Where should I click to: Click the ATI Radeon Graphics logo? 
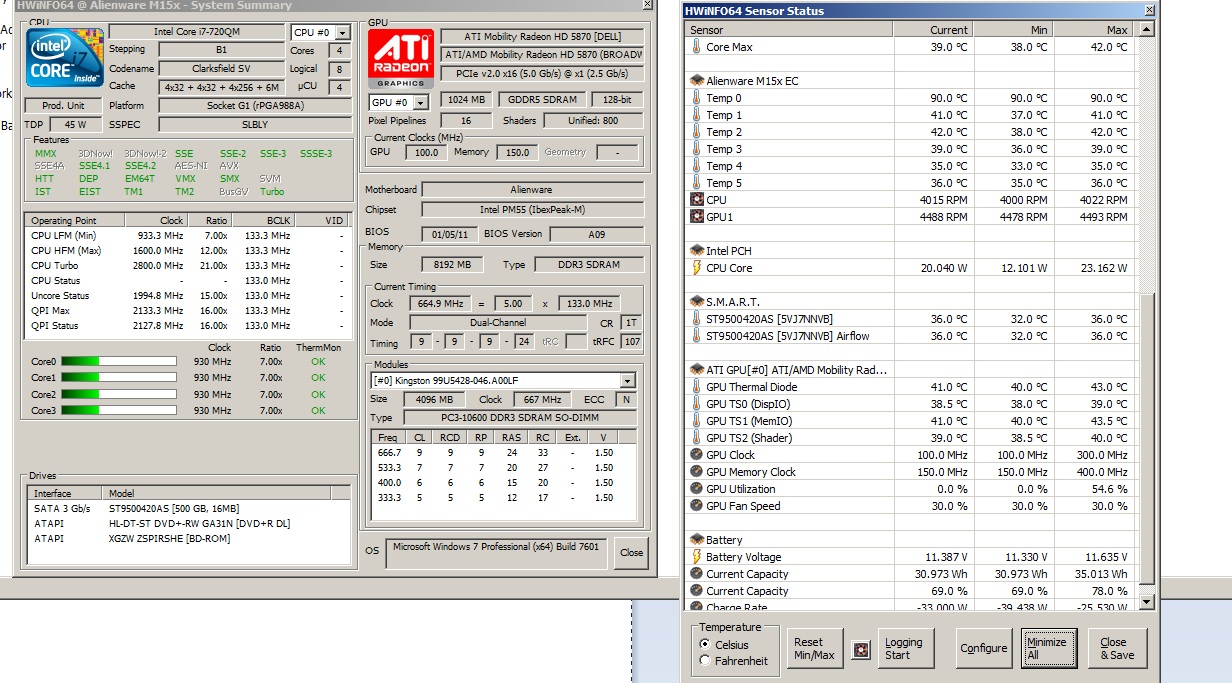click(x=400, y=58)
